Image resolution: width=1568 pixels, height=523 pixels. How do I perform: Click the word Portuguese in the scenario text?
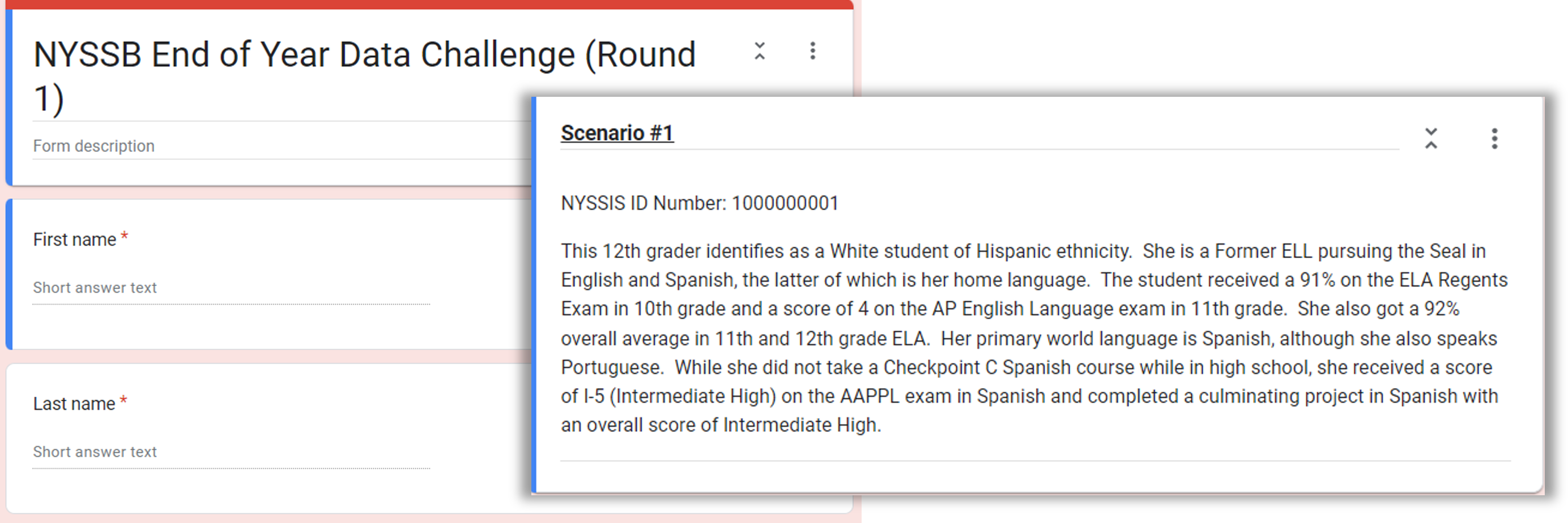611,367
